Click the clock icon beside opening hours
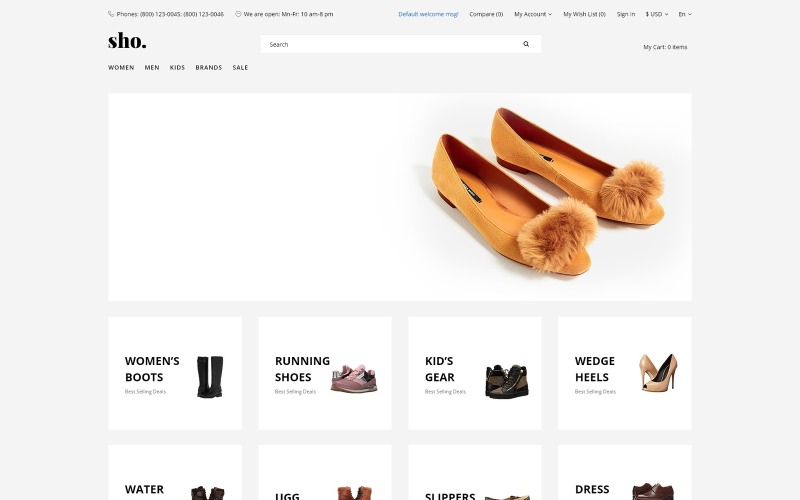 (x=238, y=14)
